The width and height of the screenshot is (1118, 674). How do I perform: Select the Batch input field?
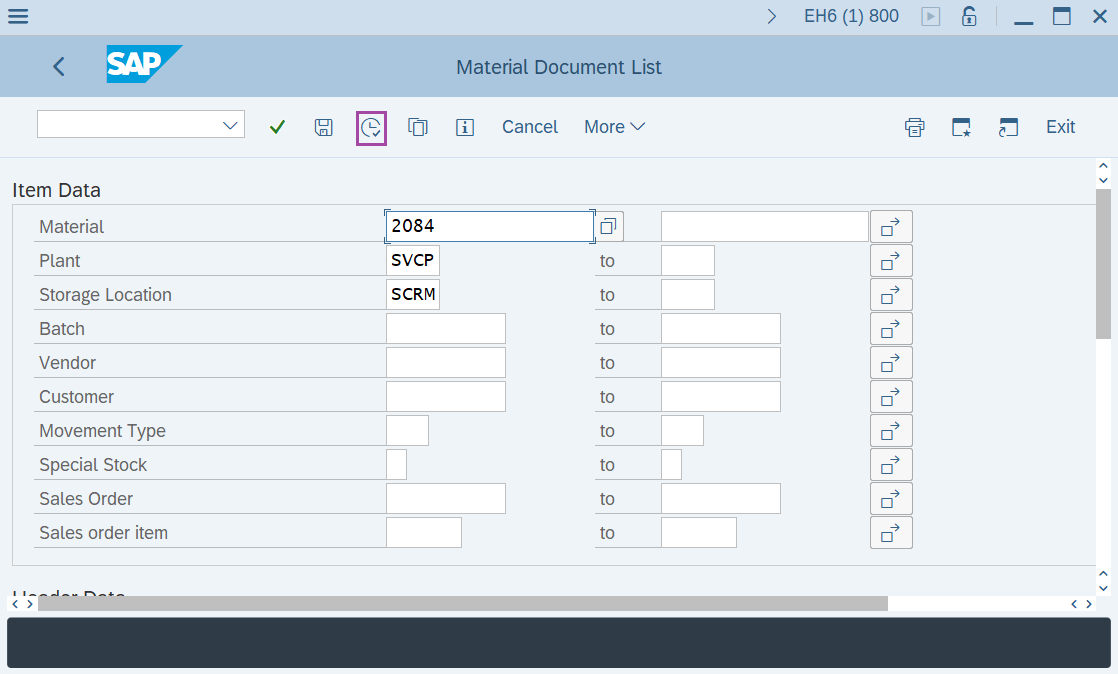click(445, 328)
